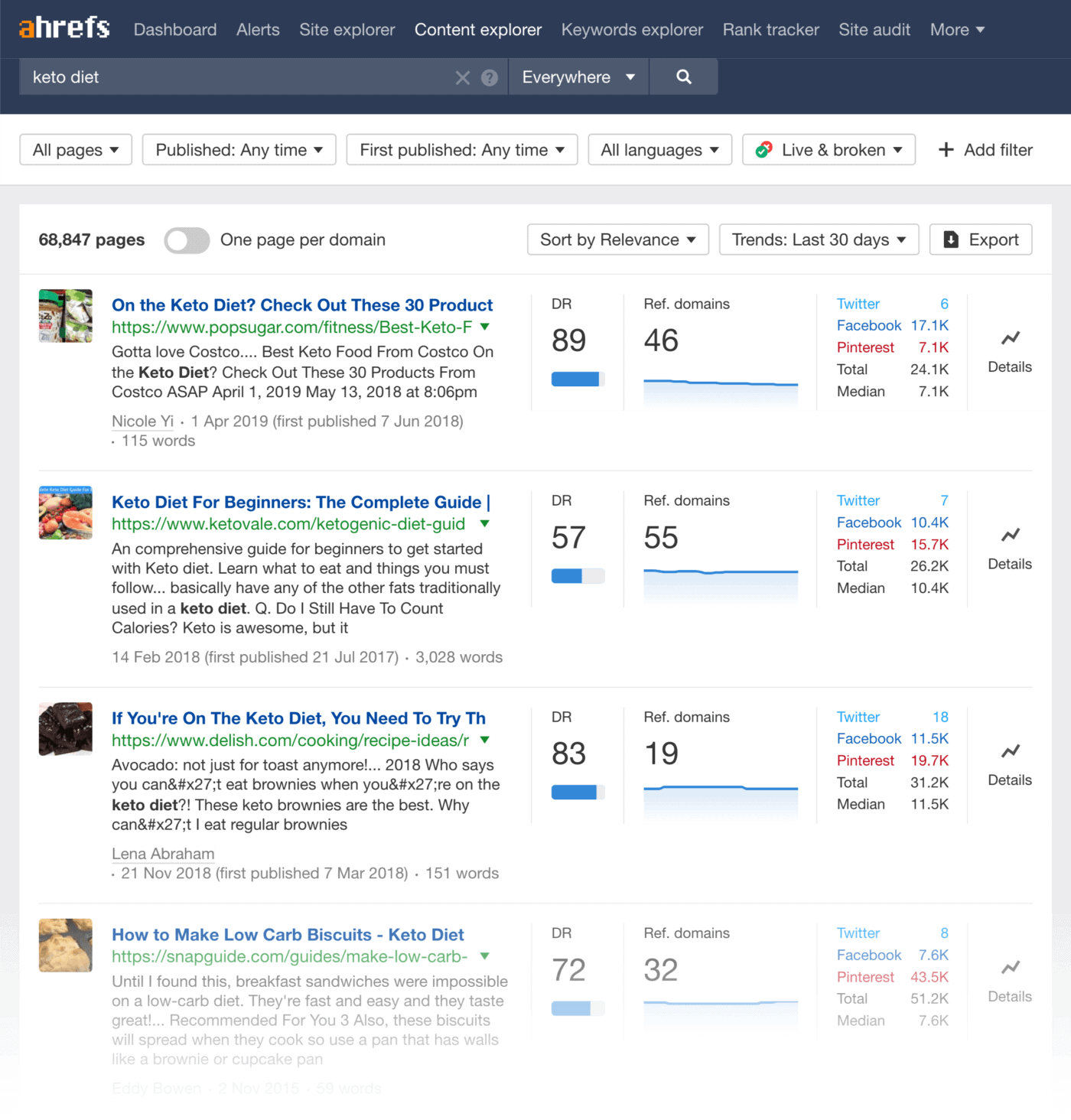This screenshot has width=1071, height=1120.
Task: Click the Export button
Action: pos(981,239)
